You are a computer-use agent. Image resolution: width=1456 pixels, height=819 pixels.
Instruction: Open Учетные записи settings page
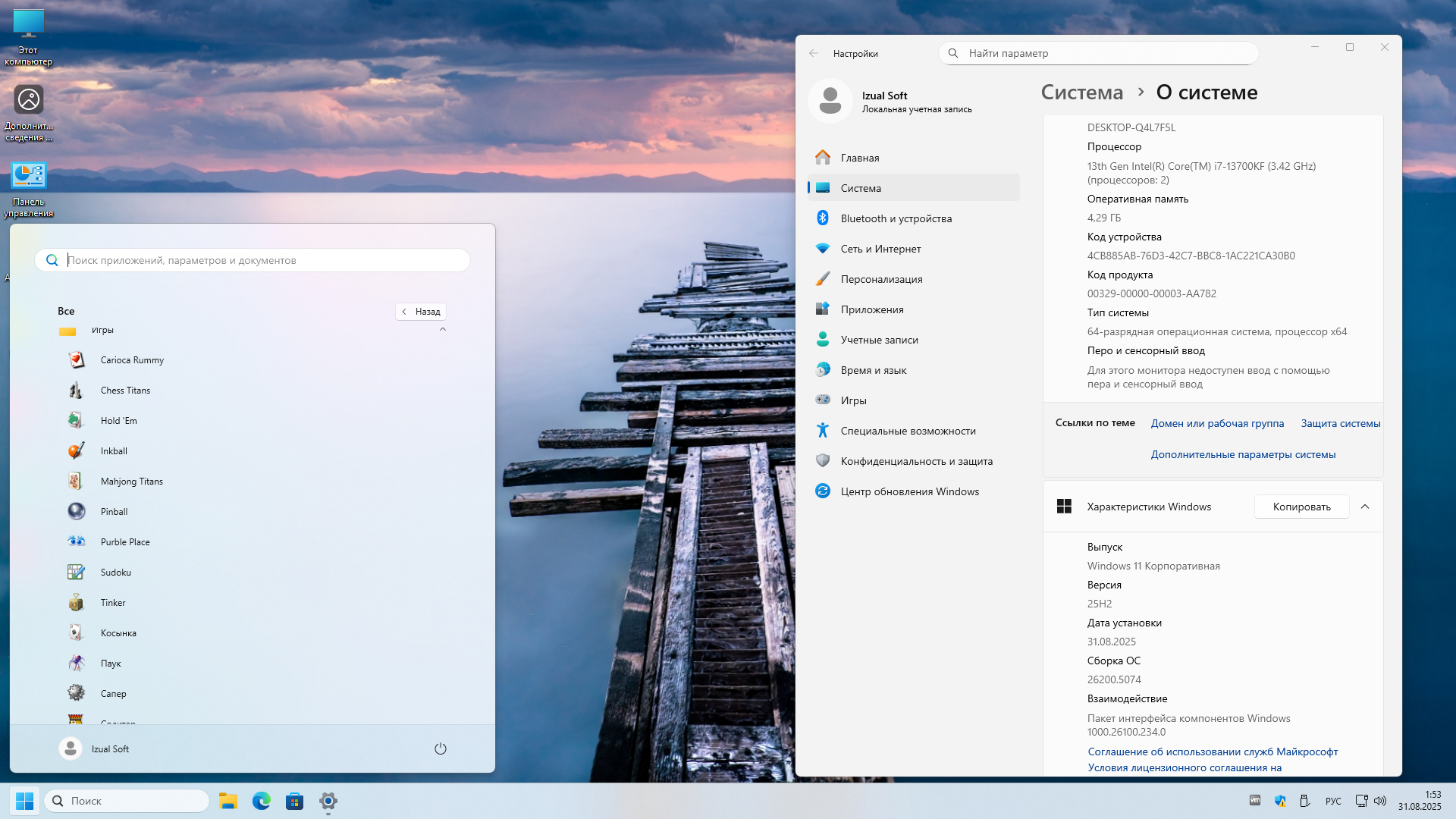pos(914,340)
